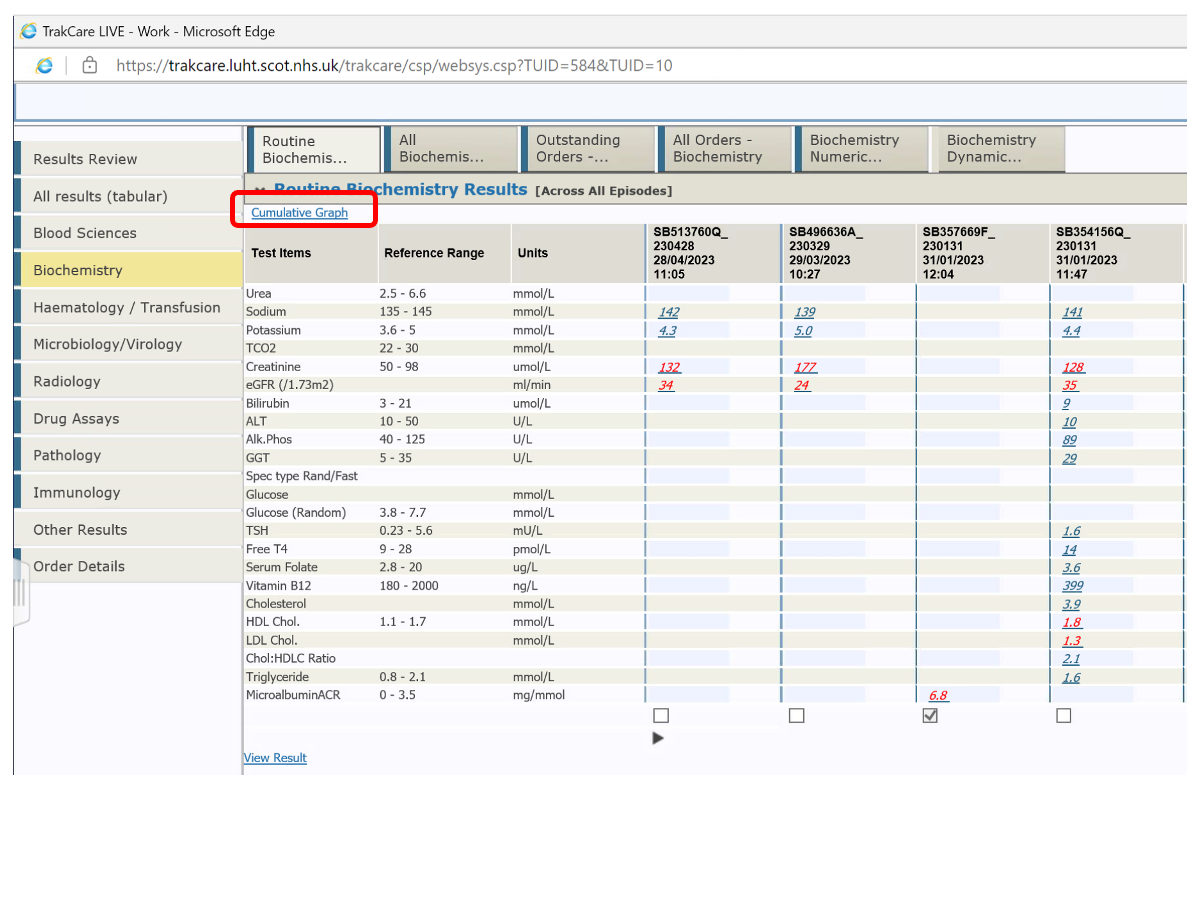Click the View Result link
The width and height of the screenshot is (1200, 900).
point(275,758)
